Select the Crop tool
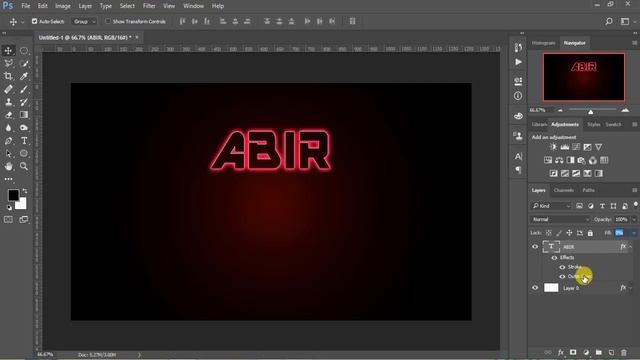The image size is (640, 360). (8, 76)
